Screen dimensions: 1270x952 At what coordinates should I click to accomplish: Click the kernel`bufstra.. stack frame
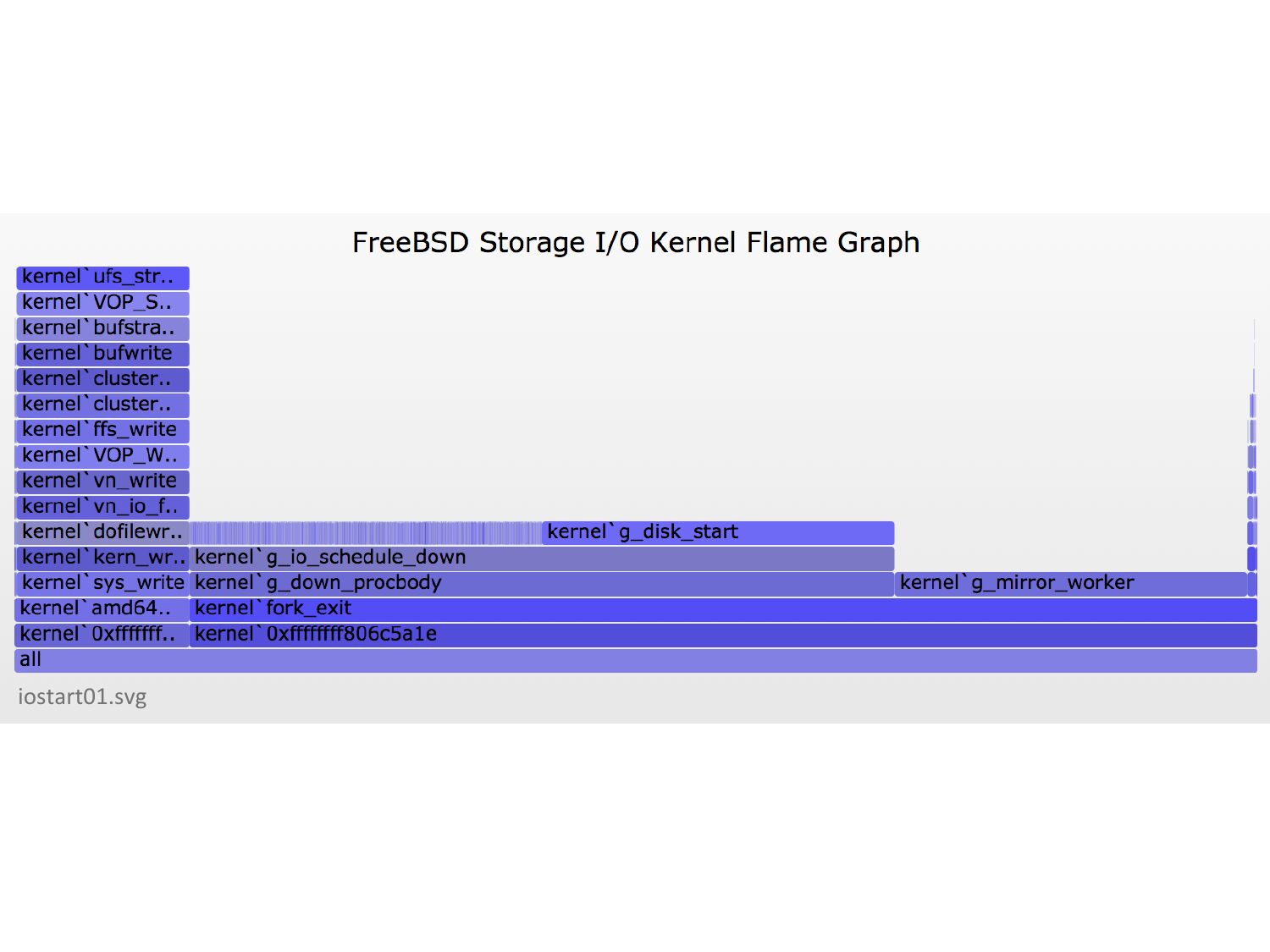coord(102,328)
